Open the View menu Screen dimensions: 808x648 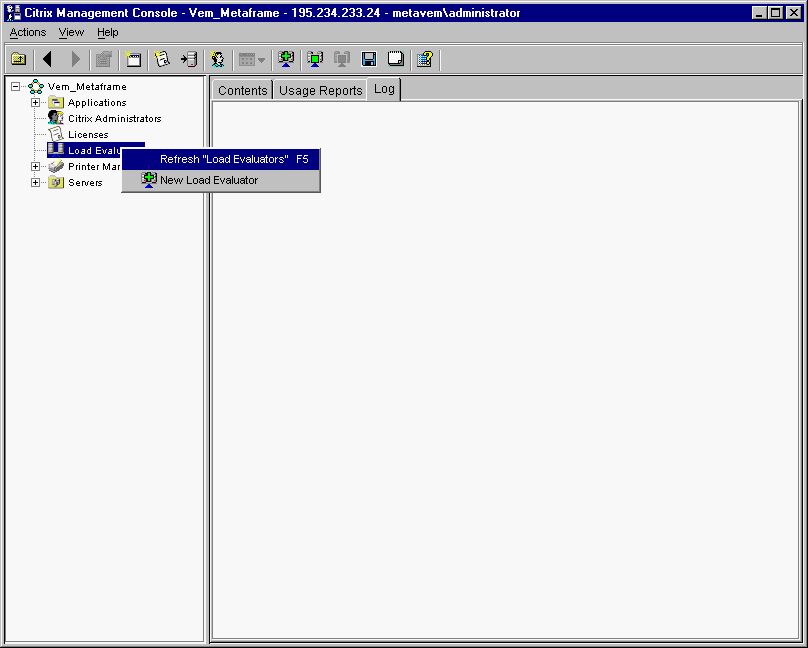71,32
